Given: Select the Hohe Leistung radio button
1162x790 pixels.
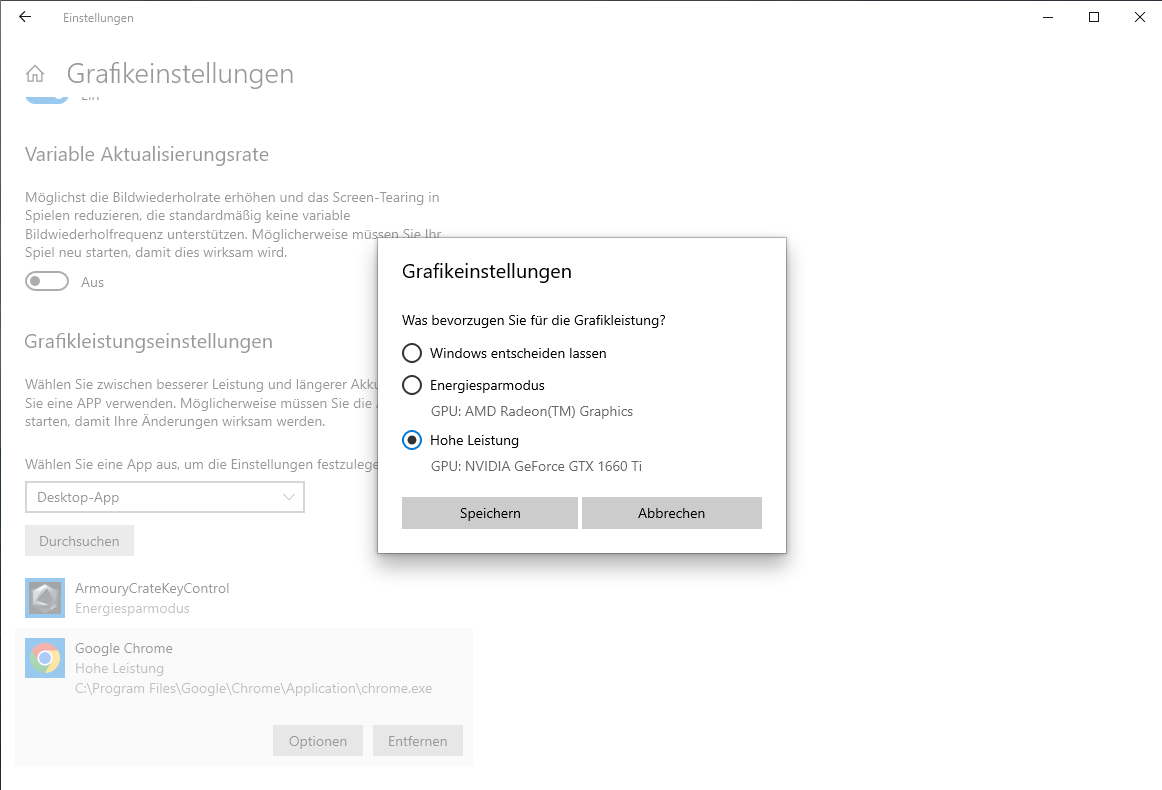Looking at the screenshot, I should [412, 440].
